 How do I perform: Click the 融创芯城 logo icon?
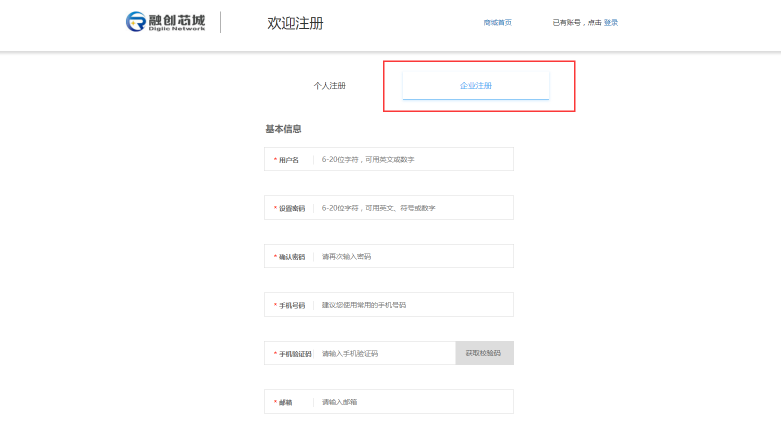136,22
